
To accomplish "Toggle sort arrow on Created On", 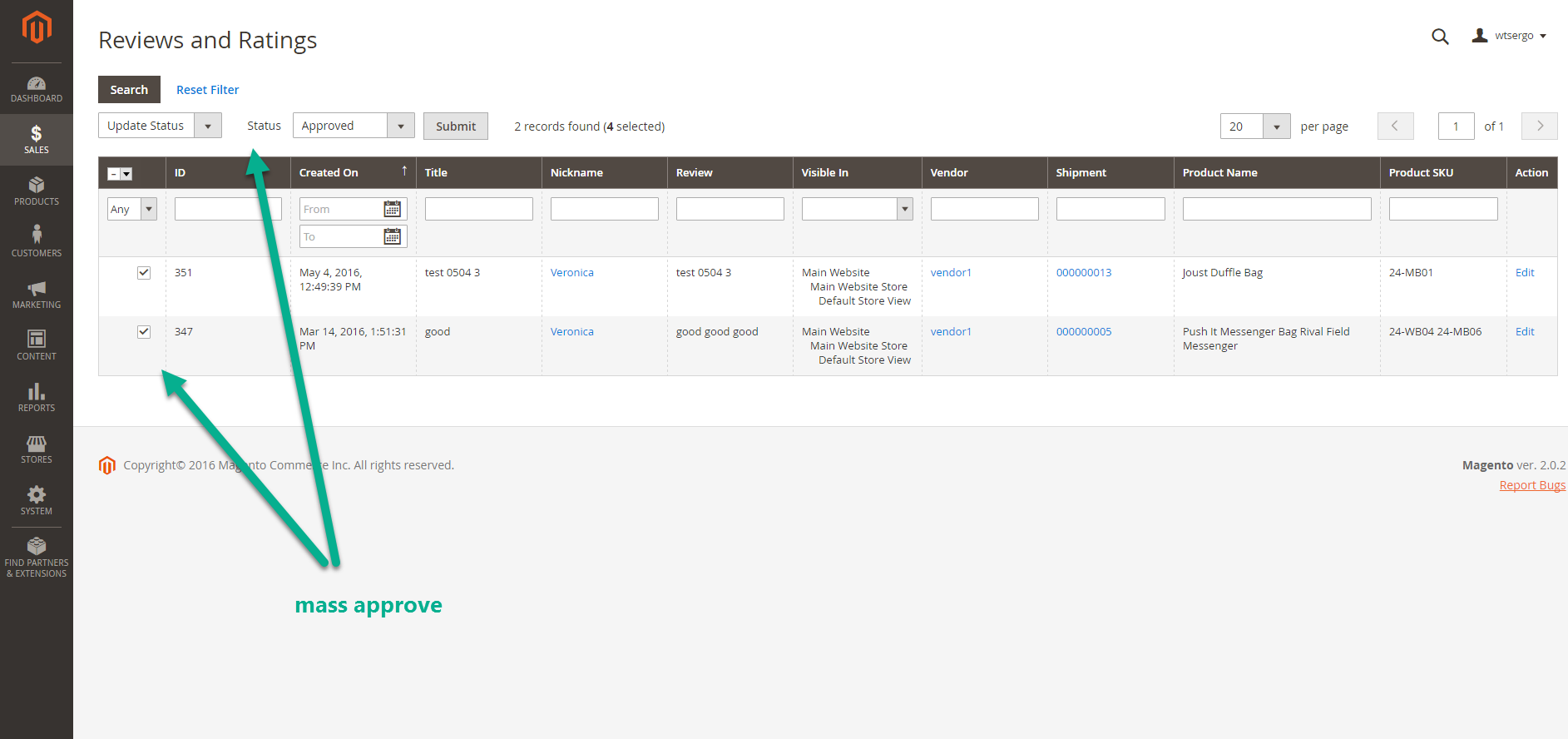I will coord(404,171).
